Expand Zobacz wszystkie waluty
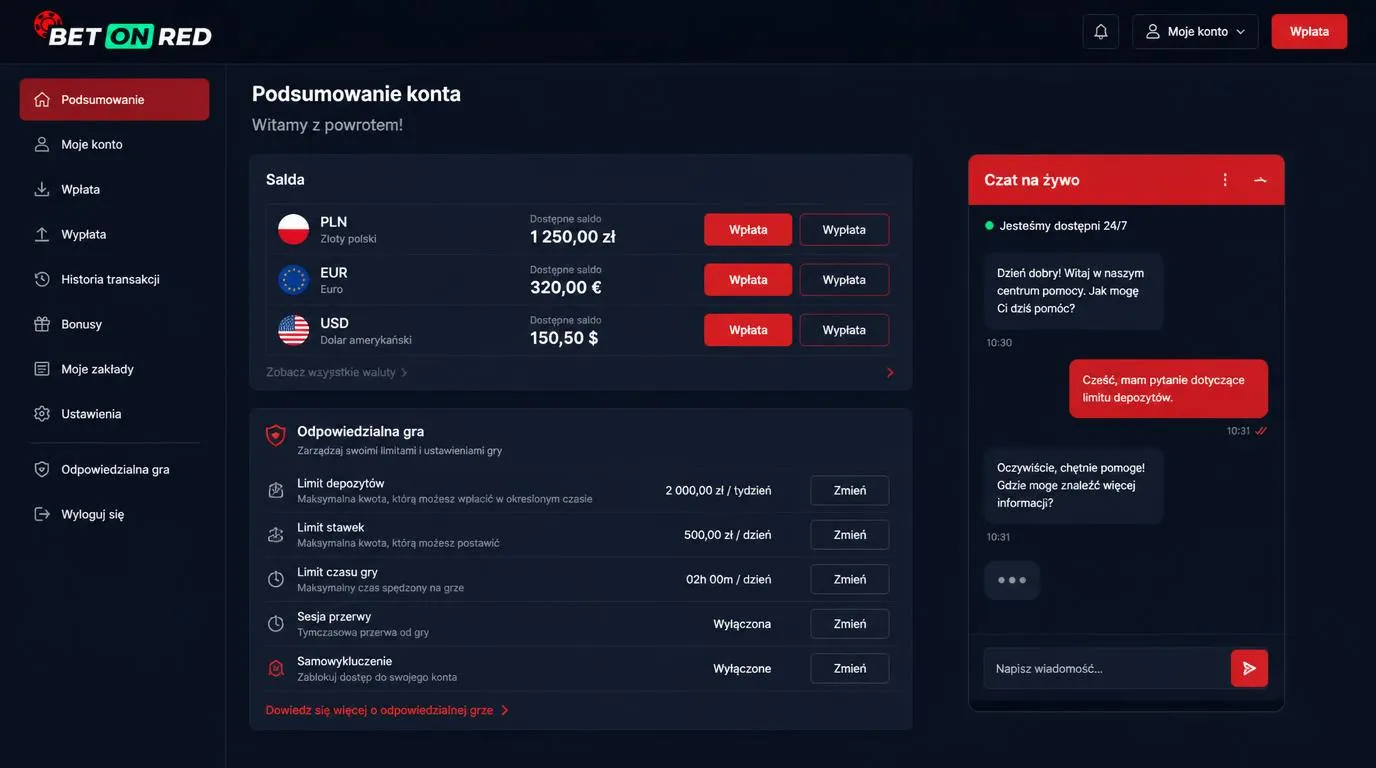Viewport: 1376px width, 768px height. (x=337, y=373)
